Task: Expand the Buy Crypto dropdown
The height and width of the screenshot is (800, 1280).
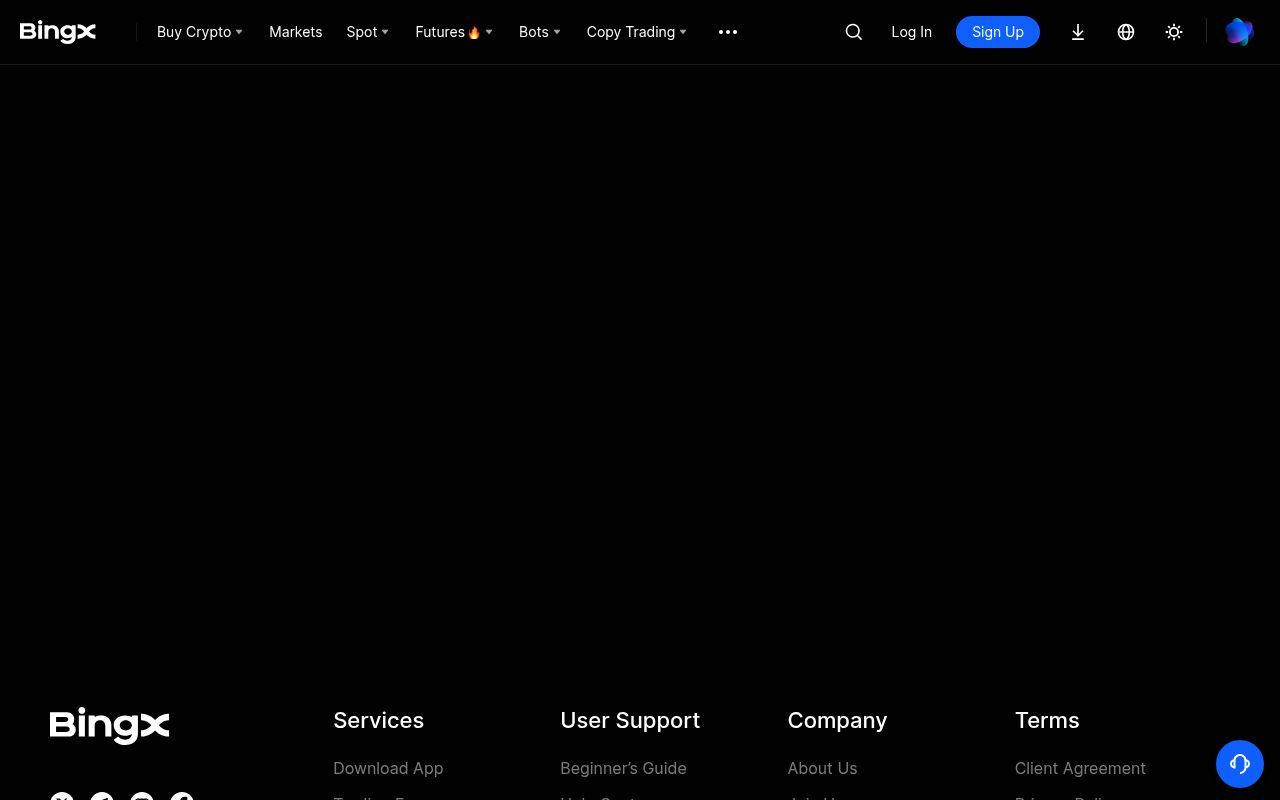Action: pos(200,32)
